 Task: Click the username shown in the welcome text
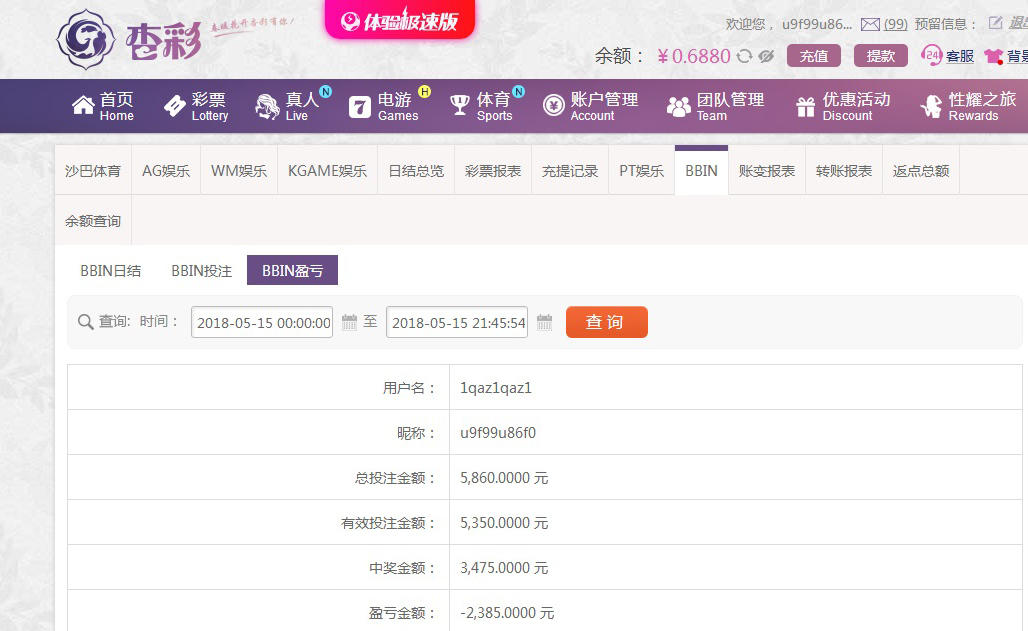click(x=817, y=24)
